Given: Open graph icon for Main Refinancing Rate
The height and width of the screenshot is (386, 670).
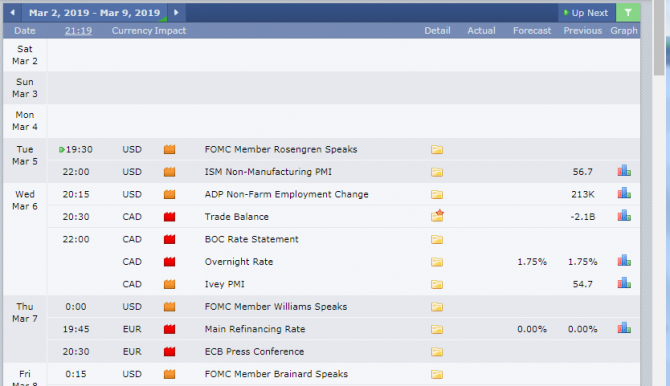Looking at the screenshot, I should click(624, 328).
